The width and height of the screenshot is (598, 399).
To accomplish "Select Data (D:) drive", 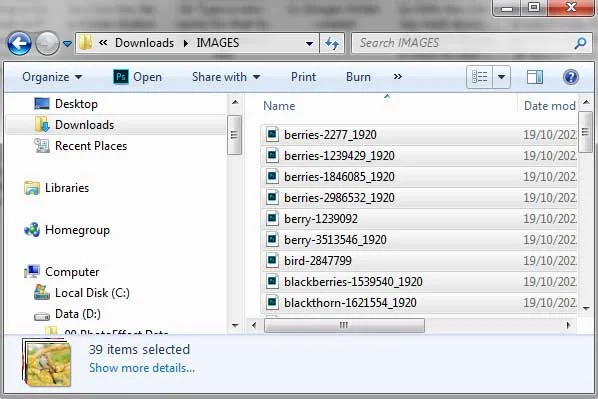I will pyautogui.click(x=78, y=314).
